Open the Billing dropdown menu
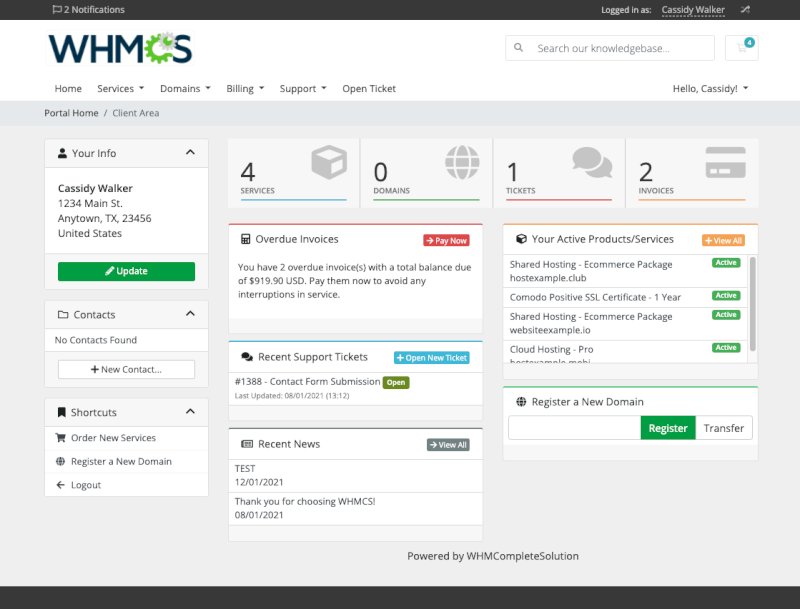 pos(245,89)
